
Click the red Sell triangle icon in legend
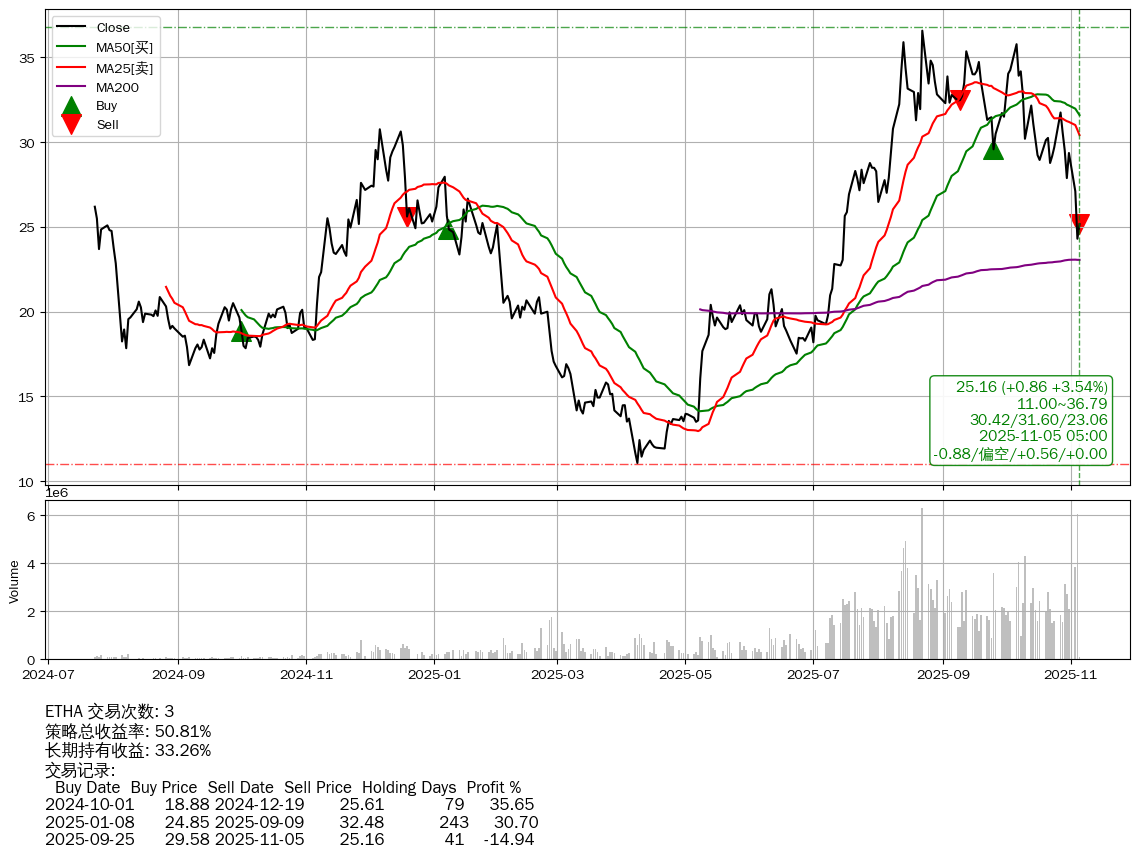coord(71,124)
